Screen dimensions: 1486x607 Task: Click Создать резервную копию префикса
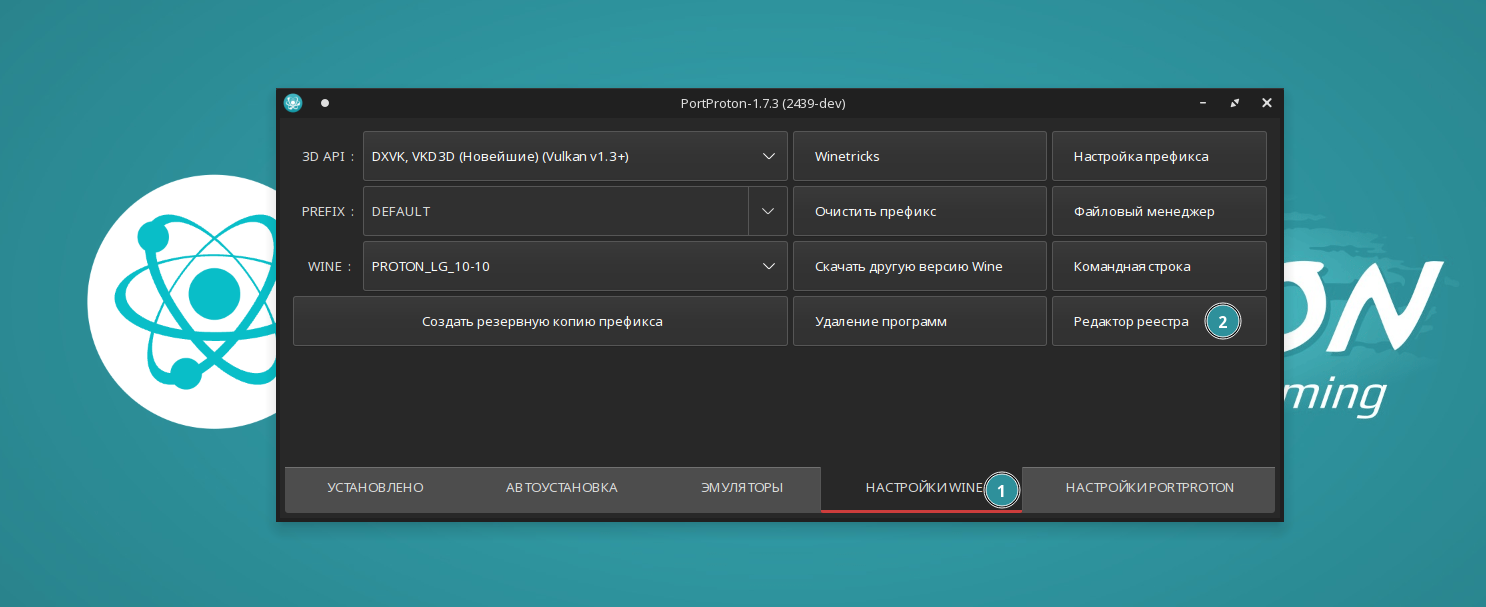coord(541,321)
